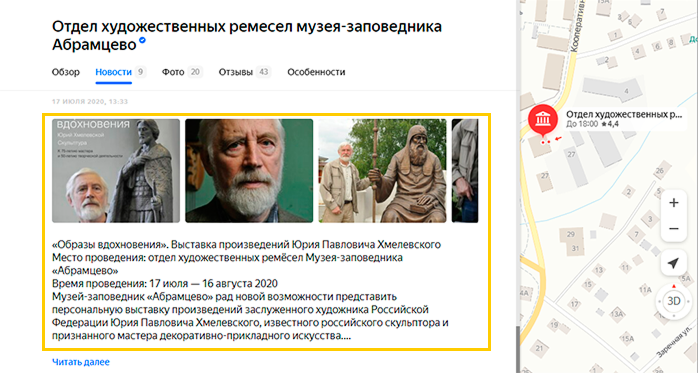Open the bronze monk sculpture photo
The height and width of the screenshot is (373, 698).
coord(382,170)
